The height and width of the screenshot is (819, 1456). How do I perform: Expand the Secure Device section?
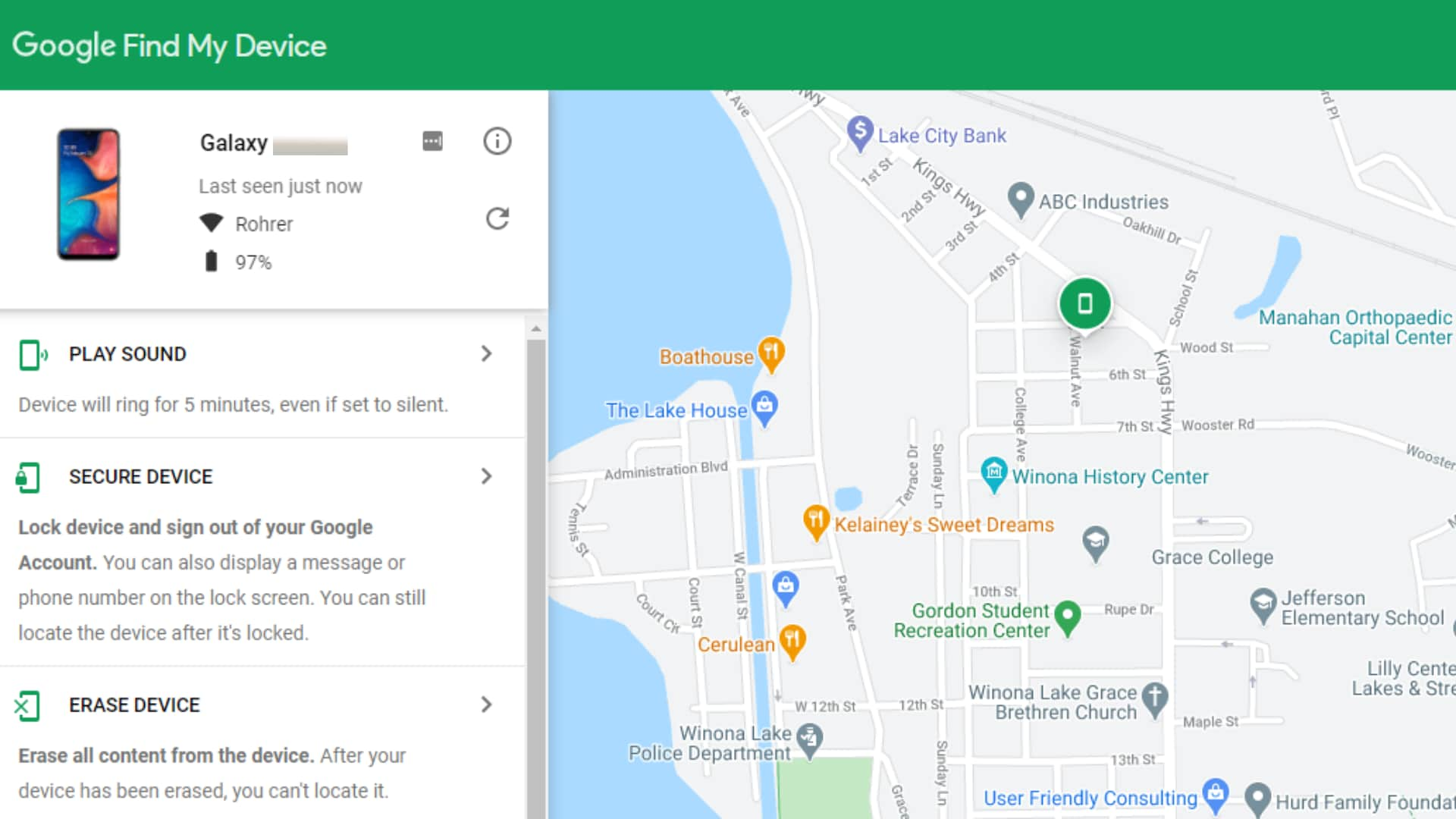(486, 477)
